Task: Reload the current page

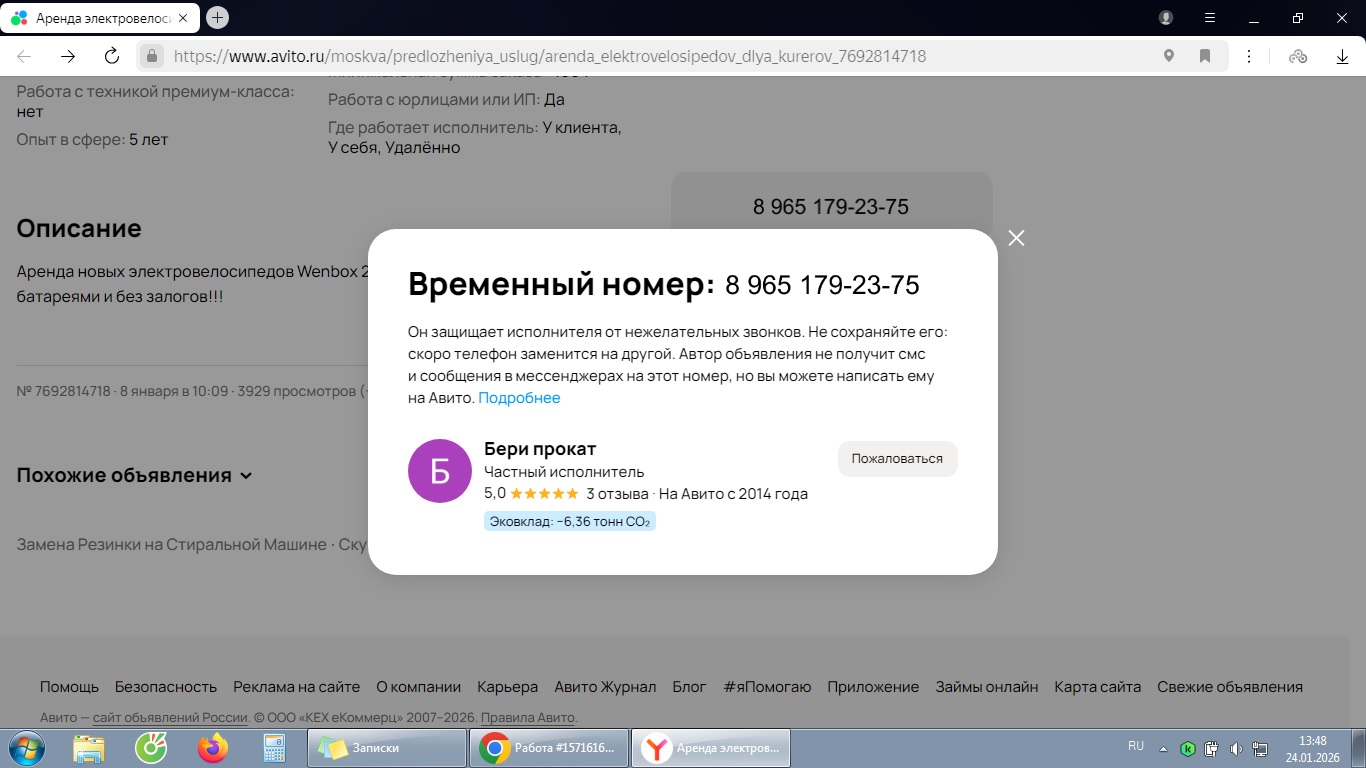Action: (112, 56)
